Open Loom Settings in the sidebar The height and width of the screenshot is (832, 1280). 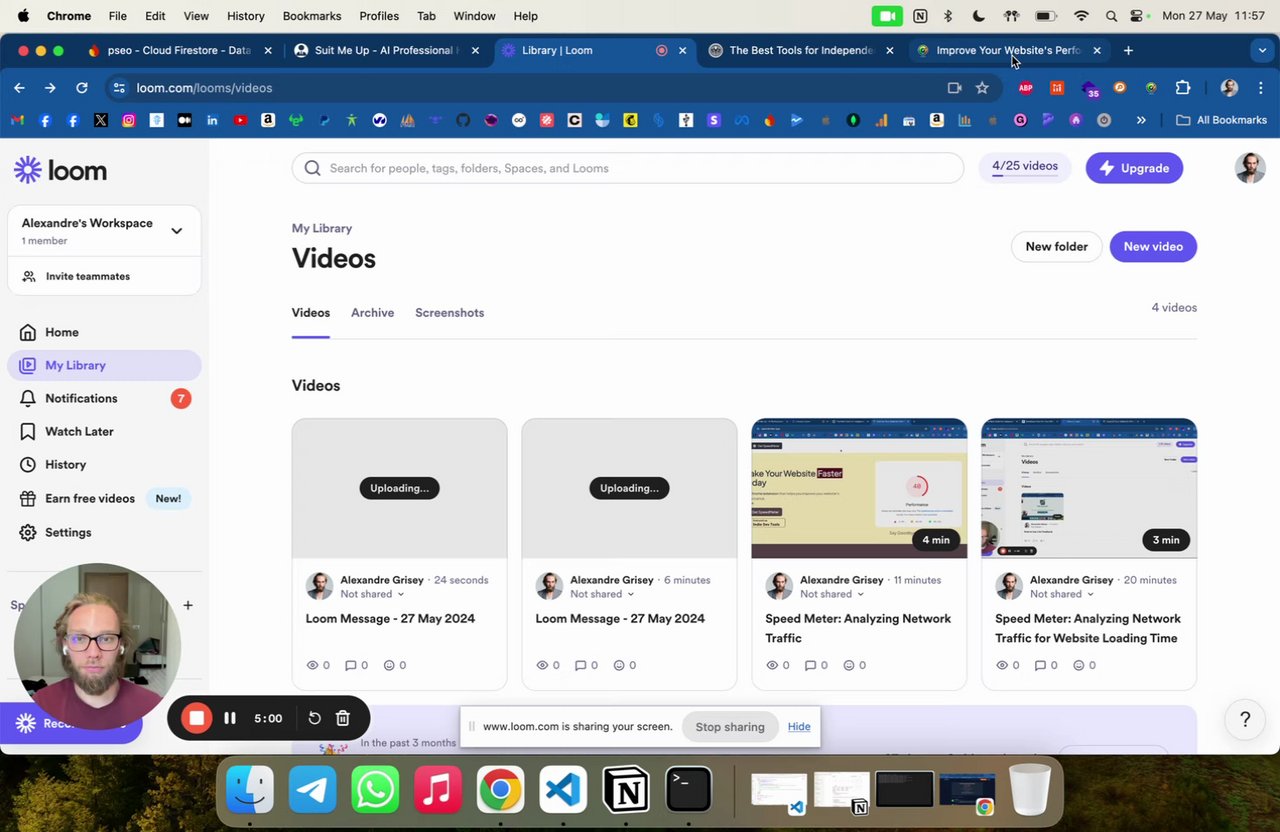(104, 532)
